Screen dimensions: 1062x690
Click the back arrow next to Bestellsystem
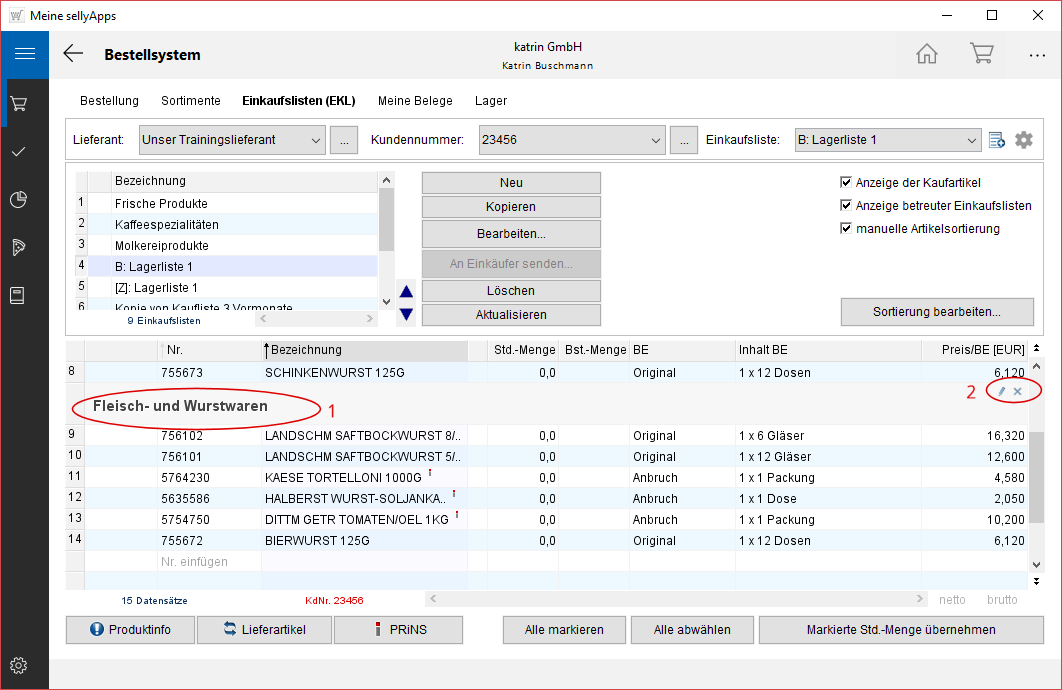[73, 54]
